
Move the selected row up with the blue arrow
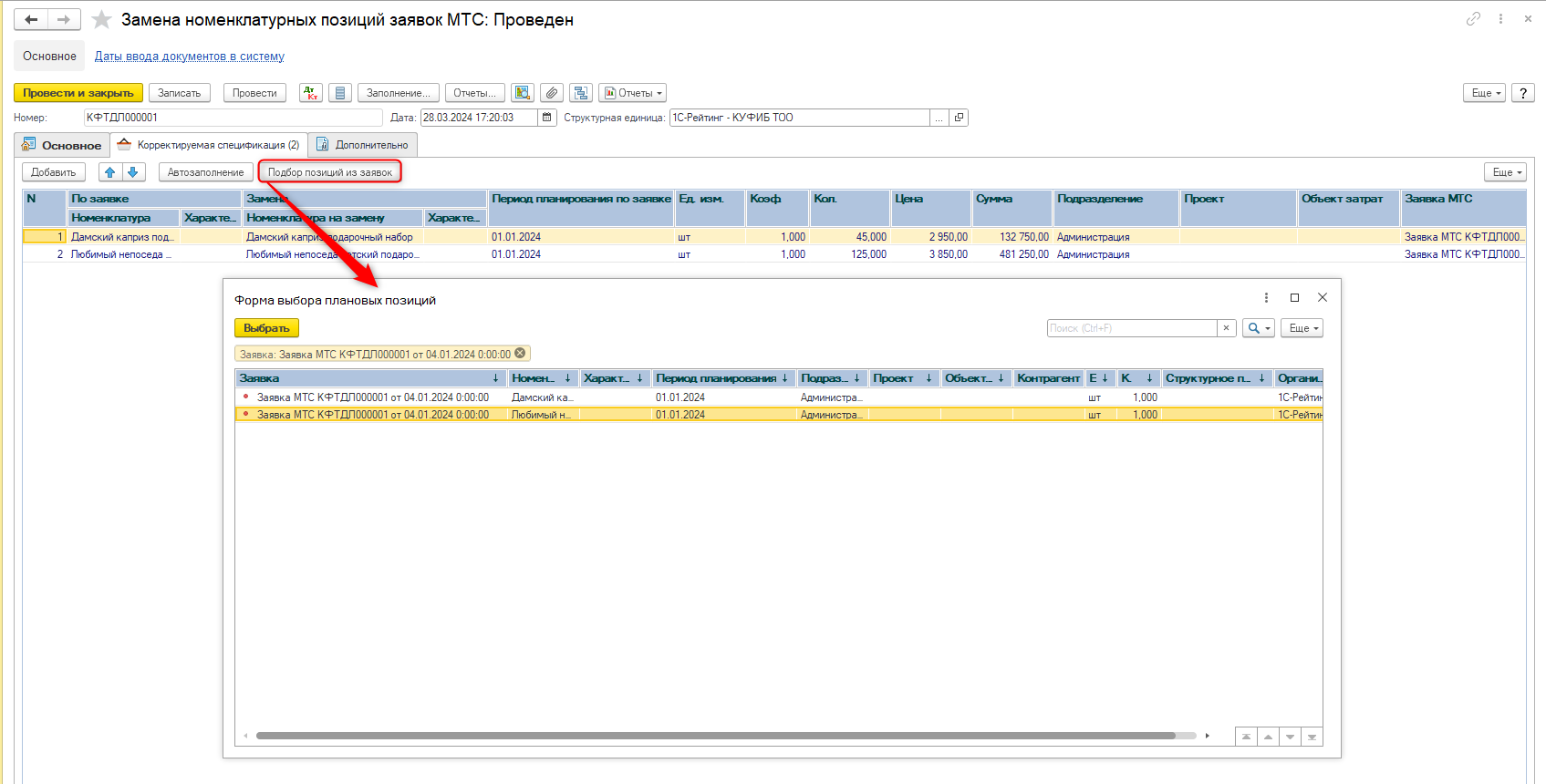coord(110,172)
